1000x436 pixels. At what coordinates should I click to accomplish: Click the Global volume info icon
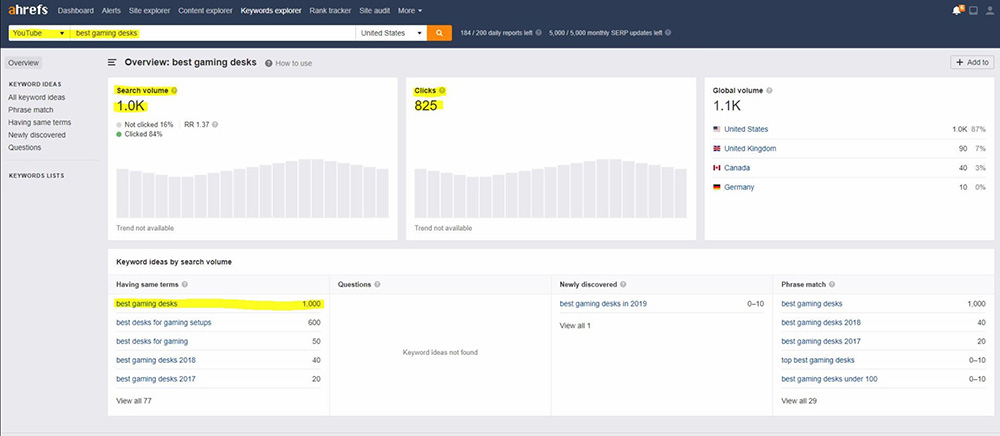point(769,90)
